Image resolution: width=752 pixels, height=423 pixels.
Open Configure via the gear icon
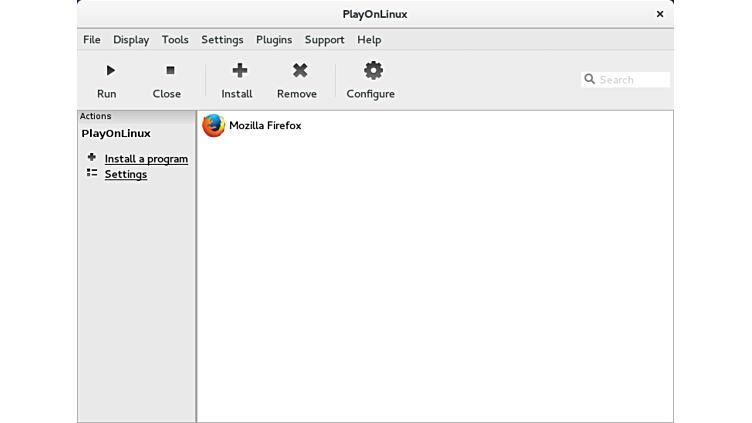(373, 70)
